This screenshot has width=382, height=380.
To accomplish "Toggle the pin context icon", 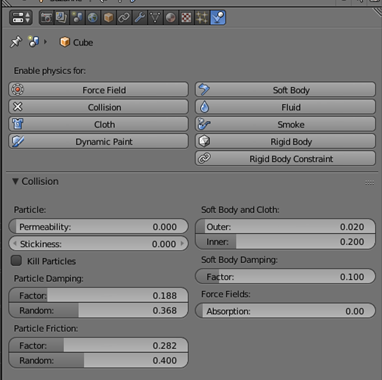I will pyautogui.click(x=15, y=42).
